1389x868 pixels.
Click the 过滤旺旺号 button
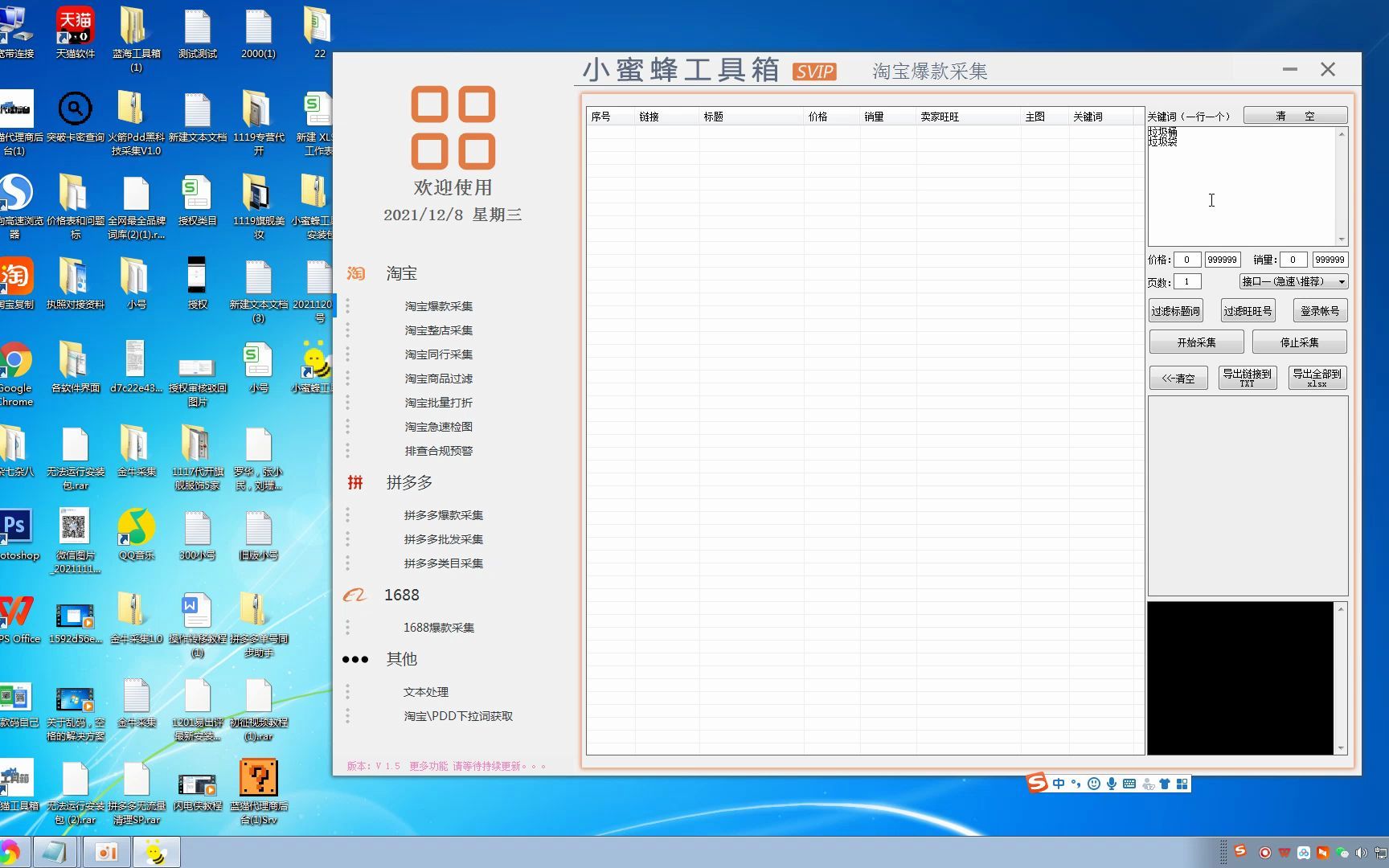pos(1248,311)
